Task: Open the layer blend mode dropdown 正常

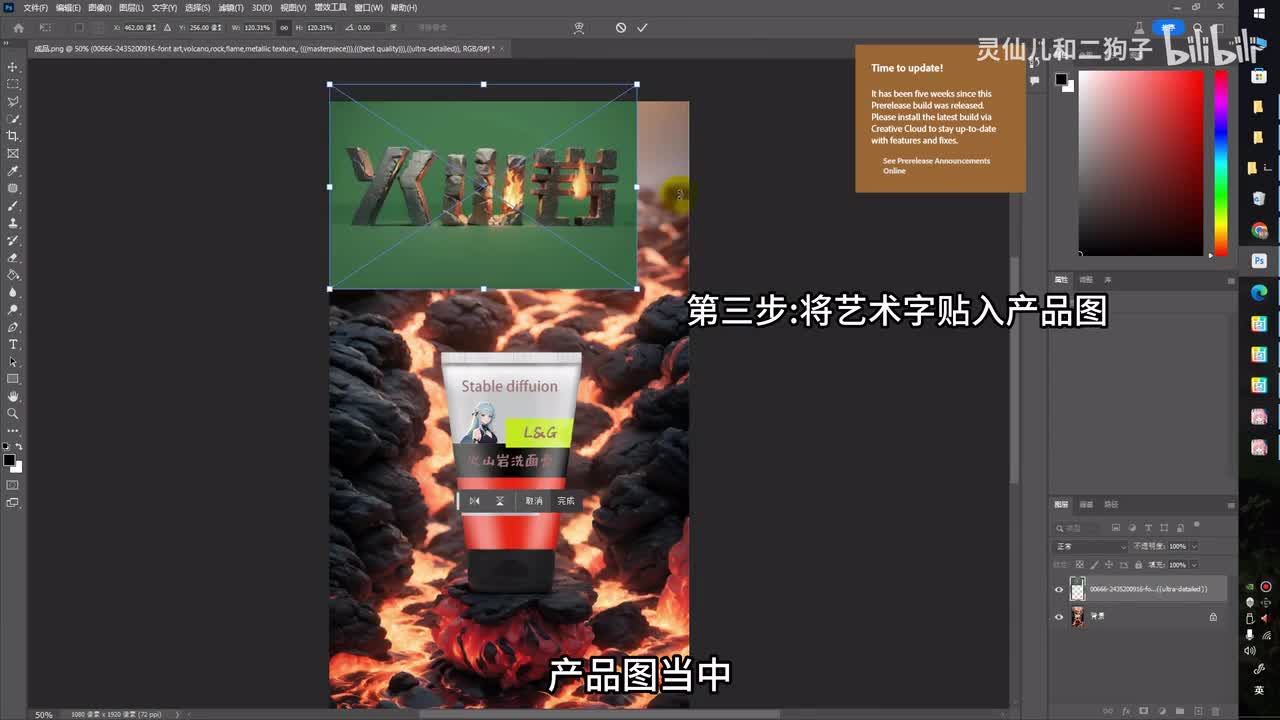Action: coord(1090,547)
